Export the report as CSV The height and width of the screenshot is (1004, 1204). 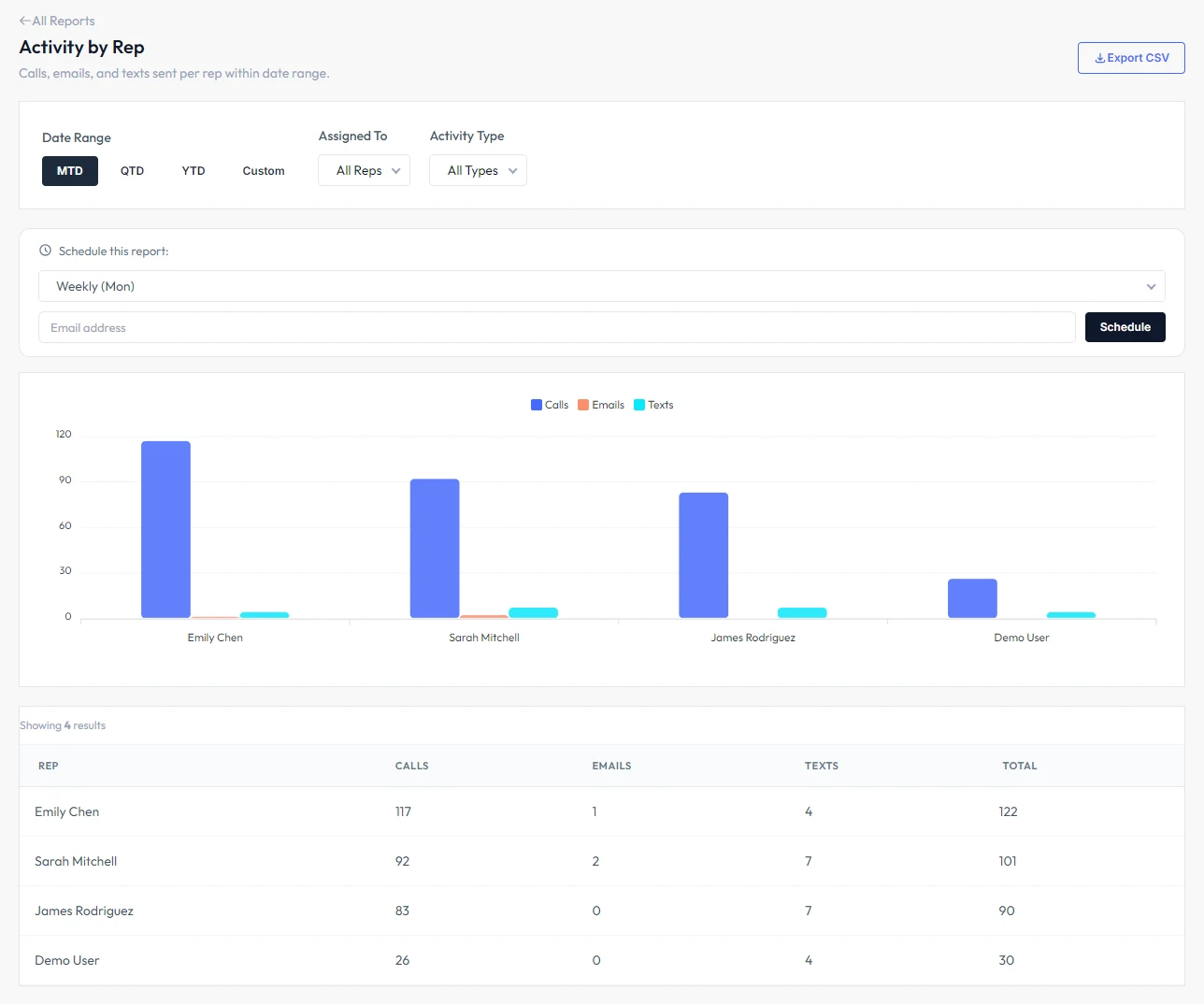1131,58
